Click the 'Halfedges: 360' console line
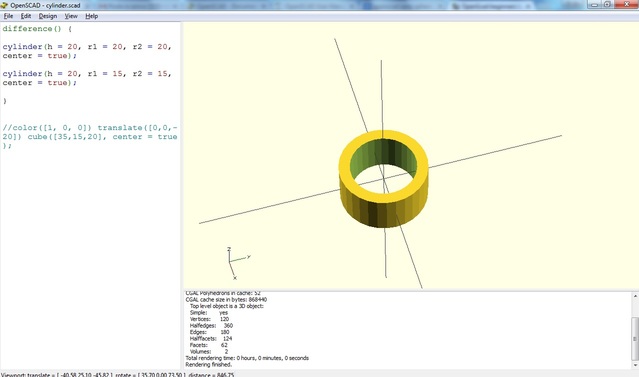The width and height of the screenshot is (639, 377). [x=211, y=326]
